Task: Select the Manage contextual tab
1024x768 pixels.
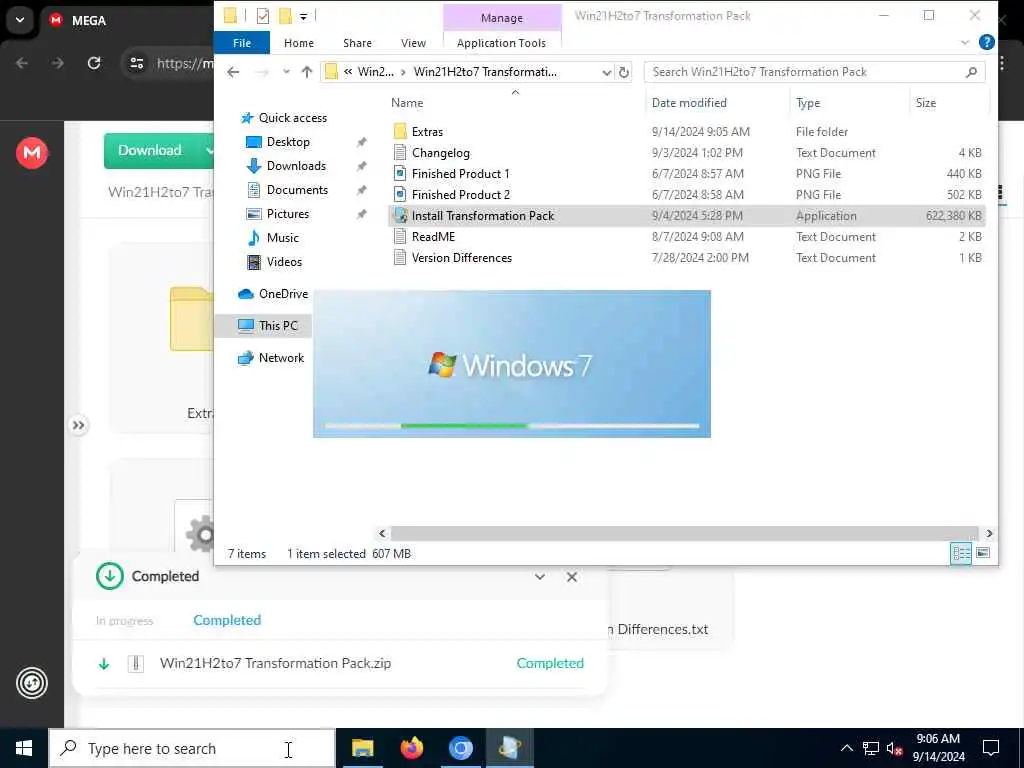Action: tap(502, 18)
